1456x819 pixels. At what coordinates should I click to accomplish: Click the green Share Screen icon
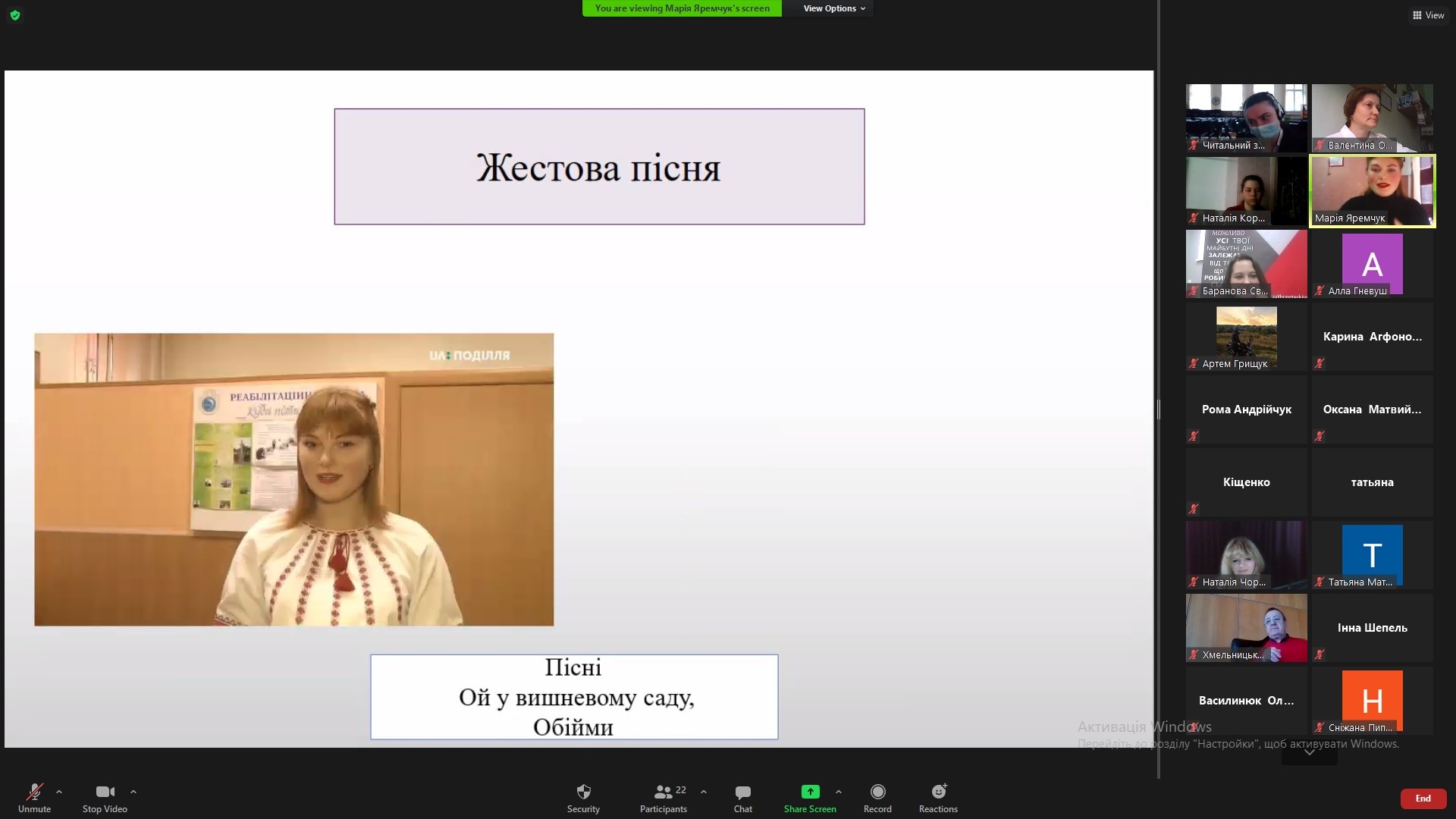pyautogui.click(x=810, y=792)
